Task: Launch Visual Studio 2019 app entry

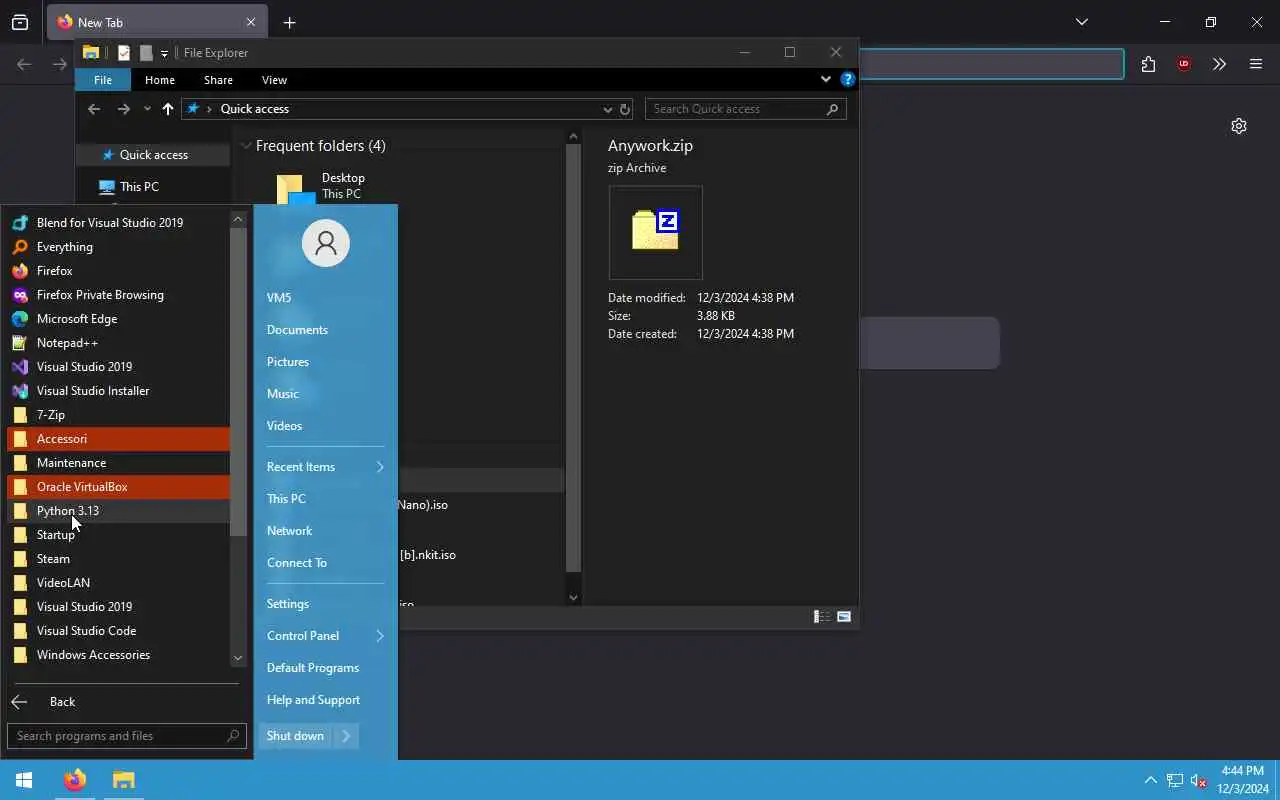Action: (118, 367)
